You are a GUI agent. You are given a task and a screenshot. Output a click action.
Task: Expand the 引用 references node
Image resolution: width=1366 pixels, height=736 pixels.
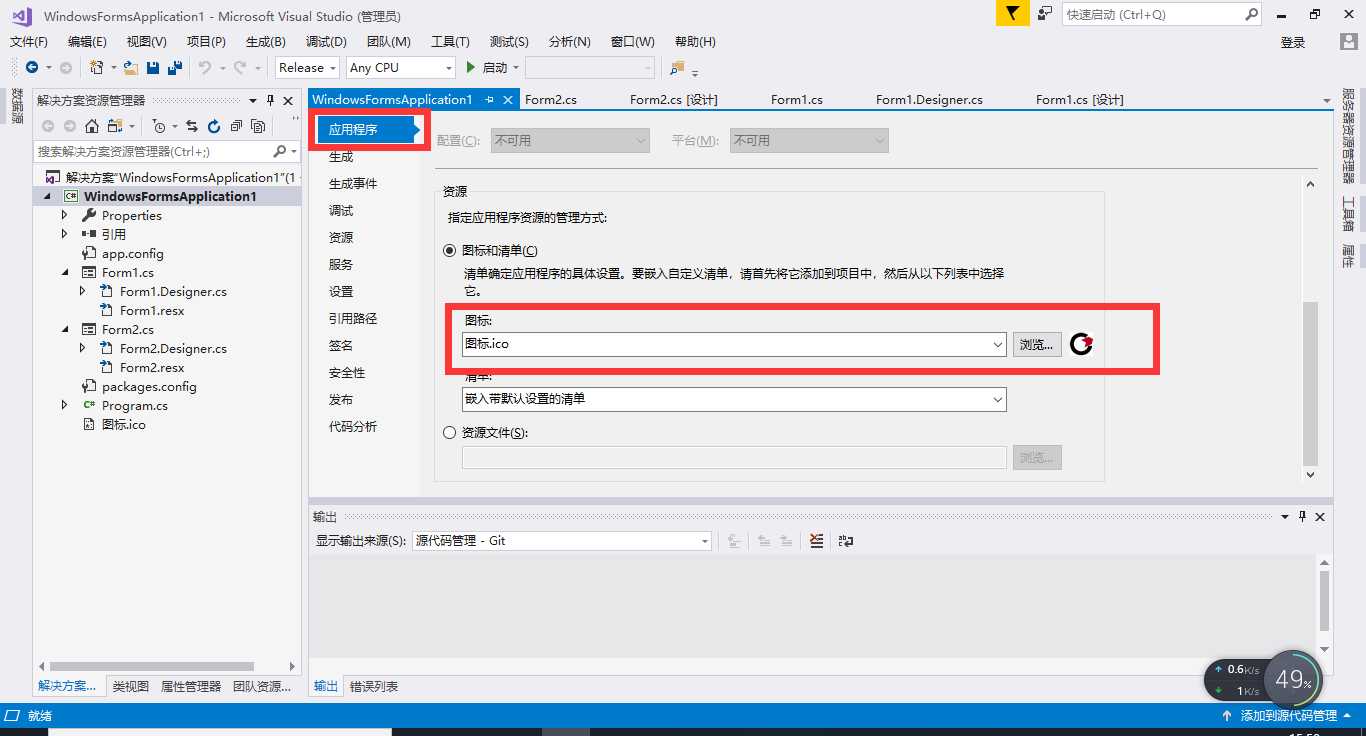[x=65, y=234]
